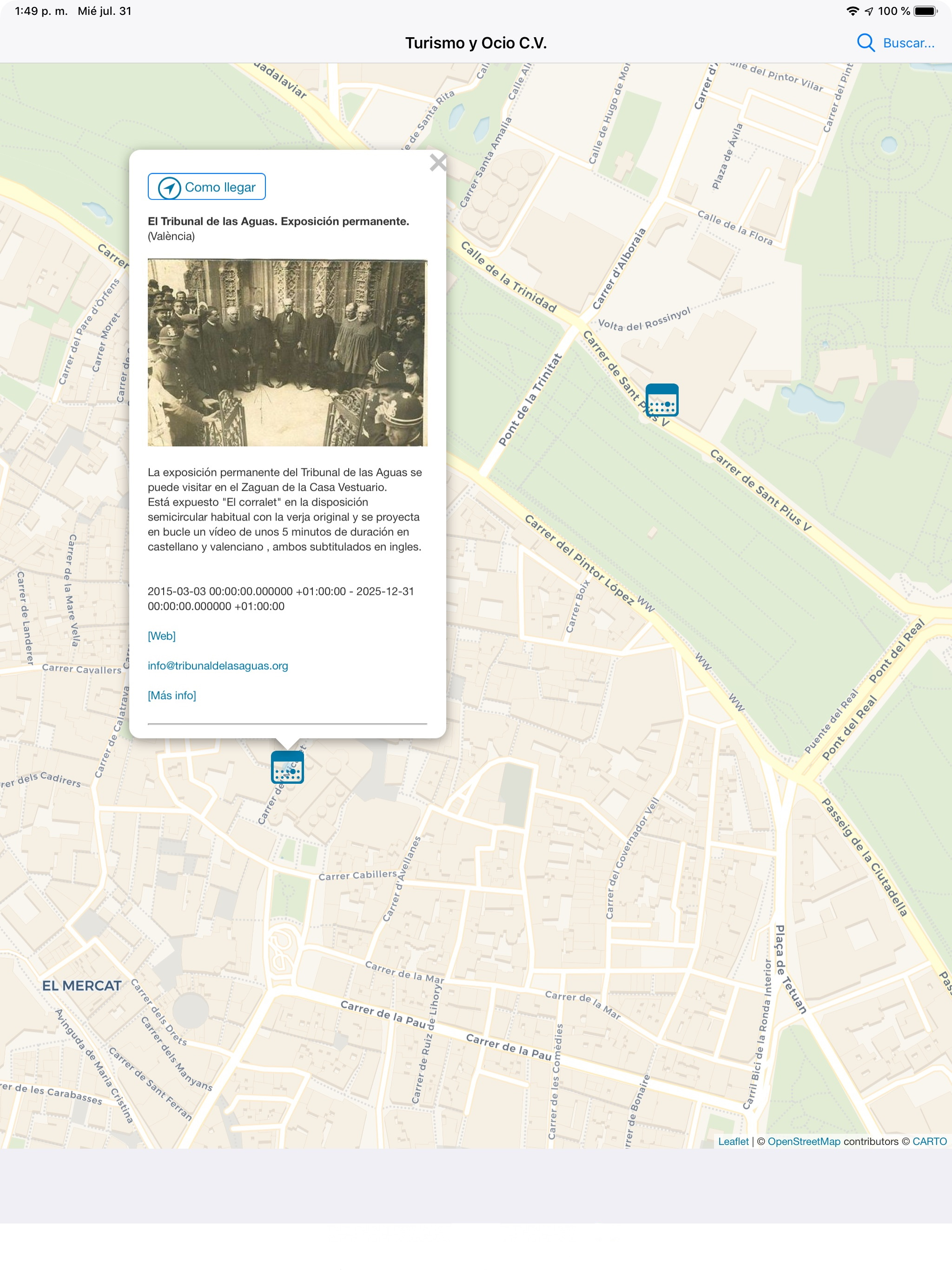
Task: Click the event date range starting 2015-03-03
Action: tap(281, 598)
